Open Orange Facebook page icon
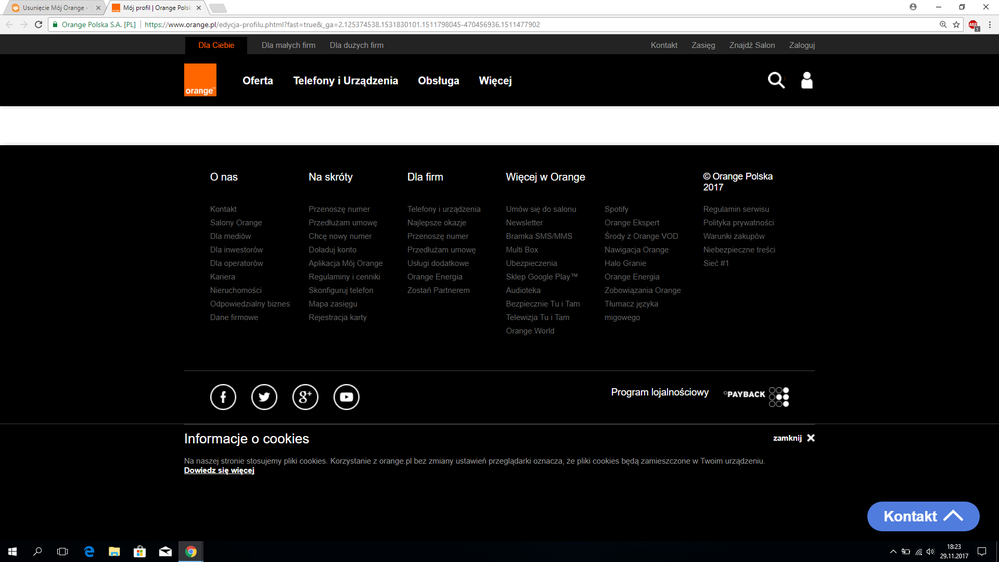999x562 pixels. tap(223, 397)
